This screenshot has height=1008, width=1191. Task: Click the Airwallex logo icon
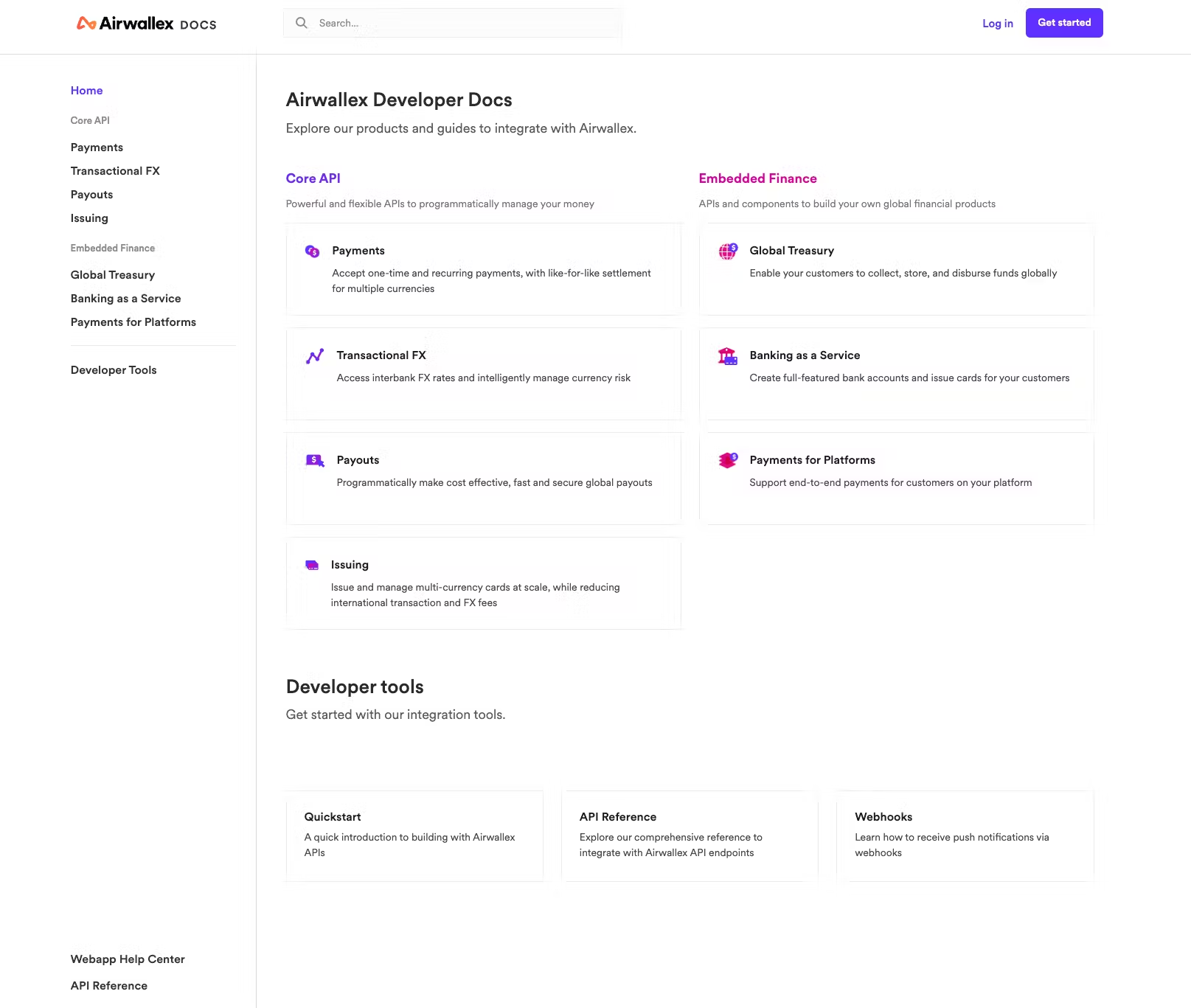pos(86,24)
